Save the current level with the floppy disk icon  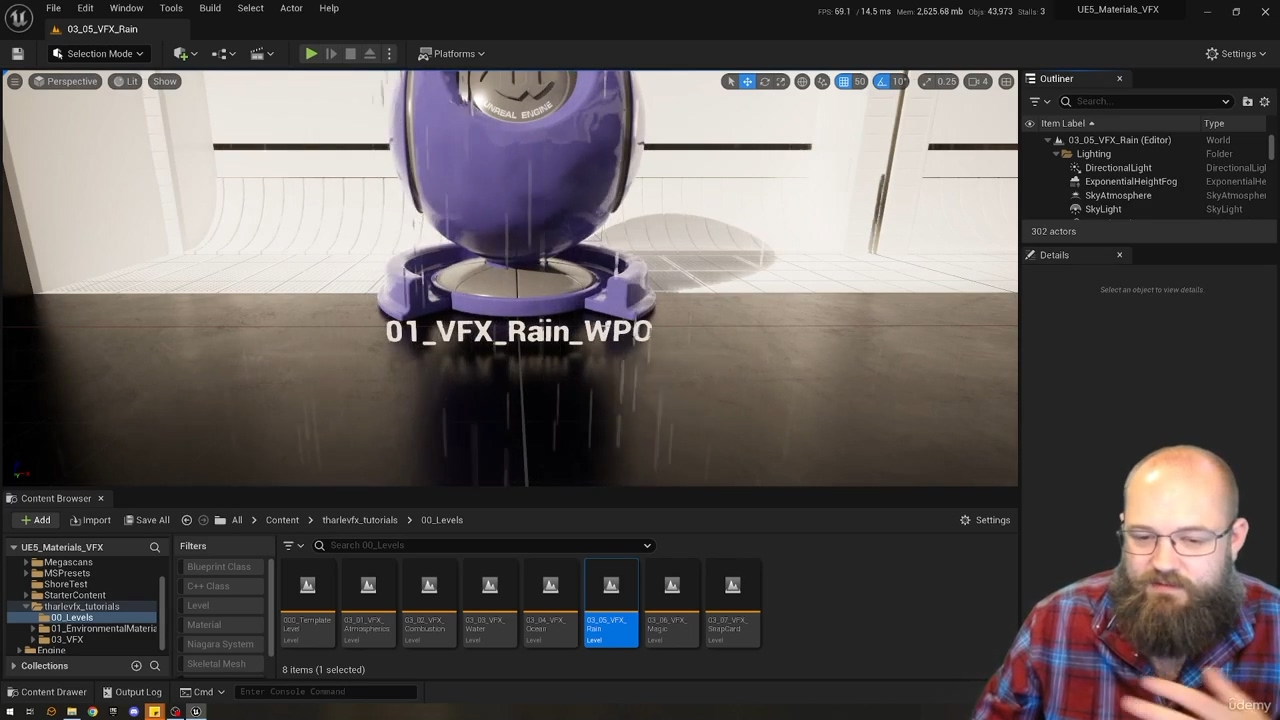(17, 54)
